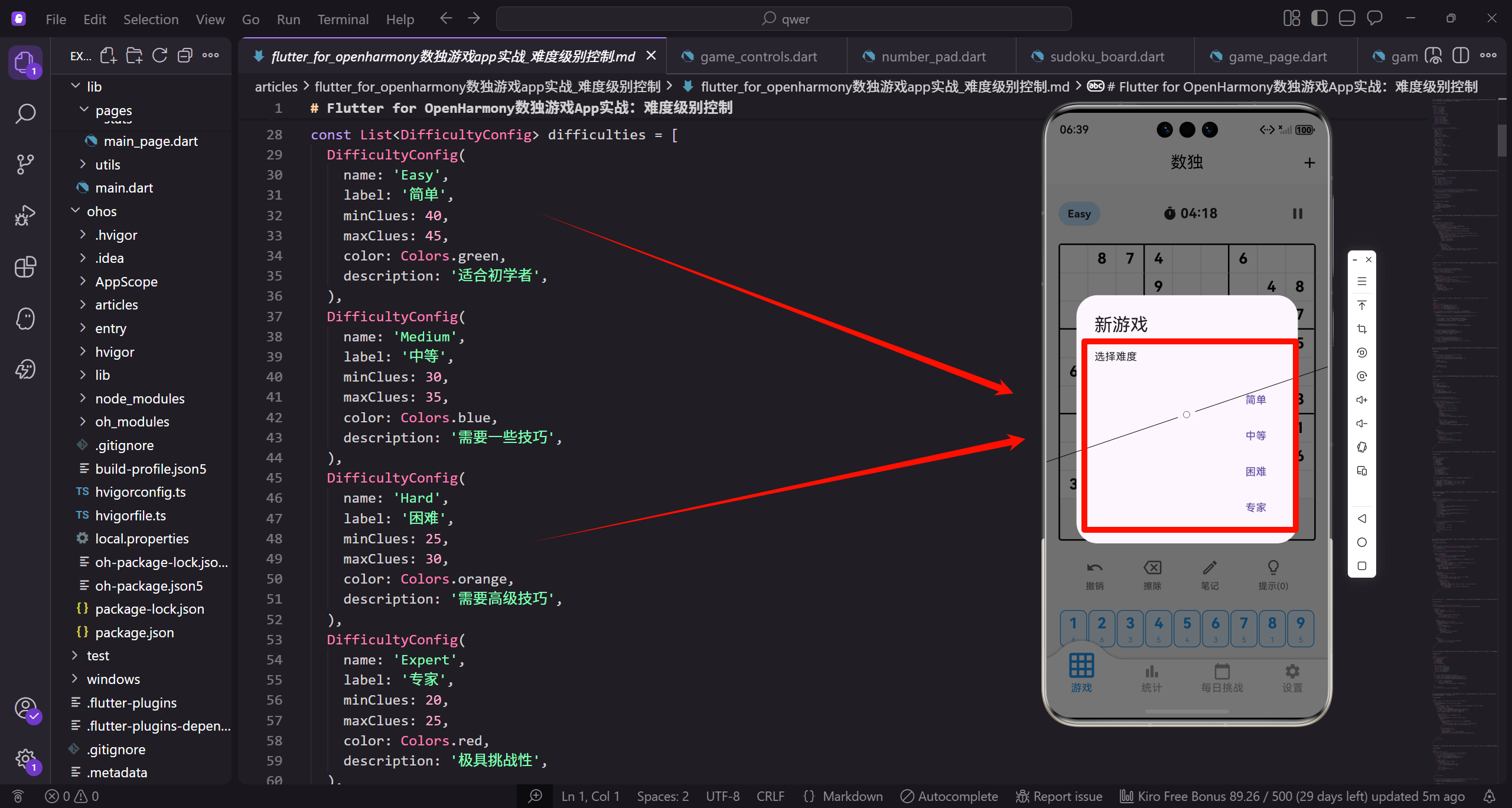Open the Terminal menu
This screenshot has height=808, width=1512.
pos(343,19)
